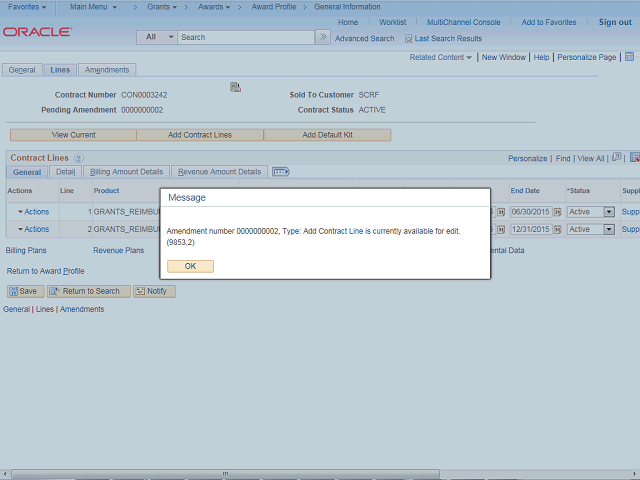Click the 06/30/2015 end date field
The height and width of the screenshot is (480, 640).
click(531, 212)
